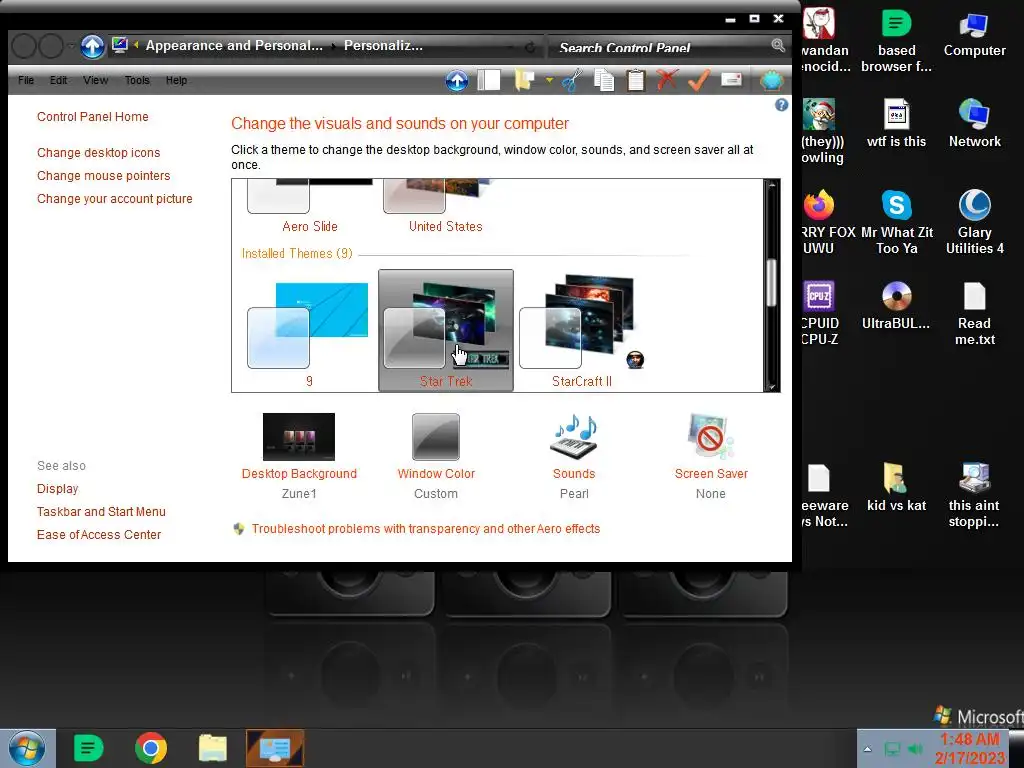Screen dimensions: 1024x768
Task: Select the Read me.txt desktop file
Action: tap(974, 313)
